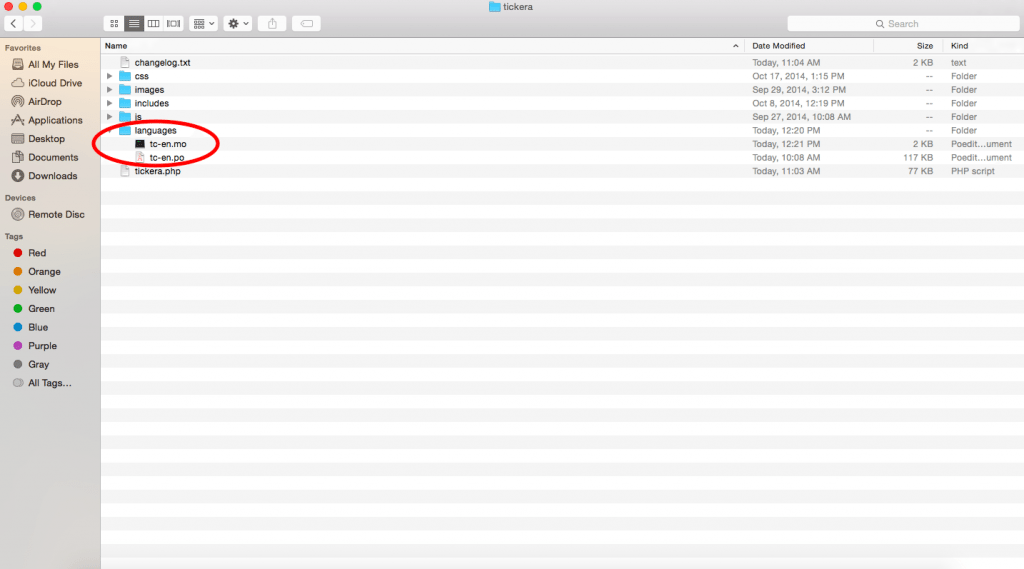Expand the css folder triangle
The width and height of the screenshot is (1024, 569).
(110, 76)
